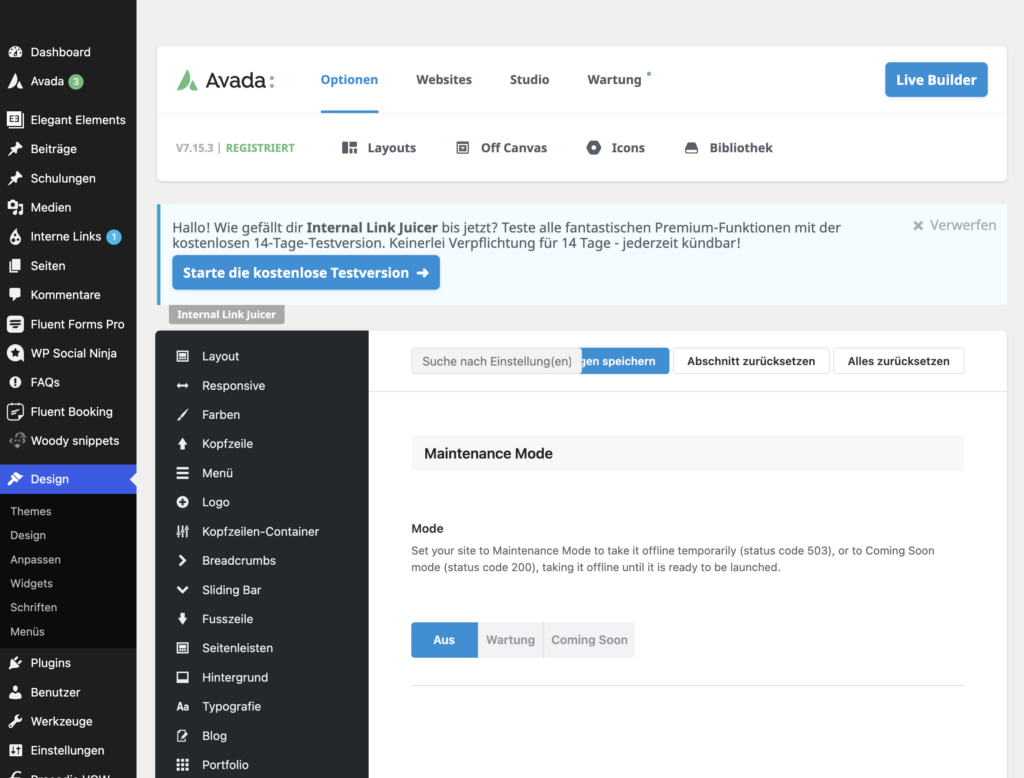Click the Alles zurücksetzen button
The image size is (1024, 778).
(899, 361)
